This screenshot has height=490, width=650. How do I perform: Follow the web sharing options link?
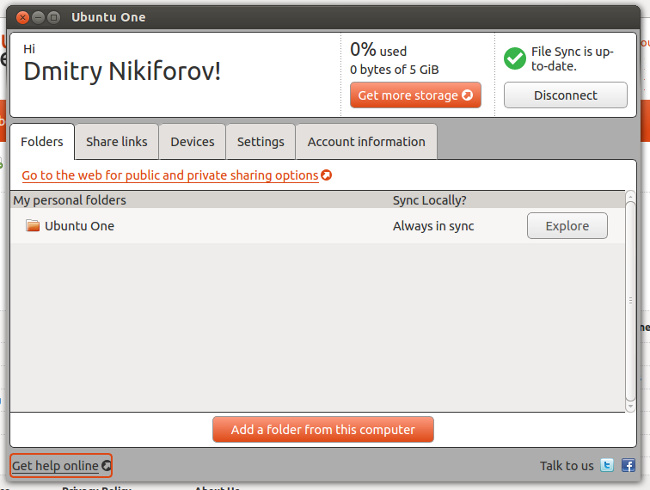click(170, 175)
